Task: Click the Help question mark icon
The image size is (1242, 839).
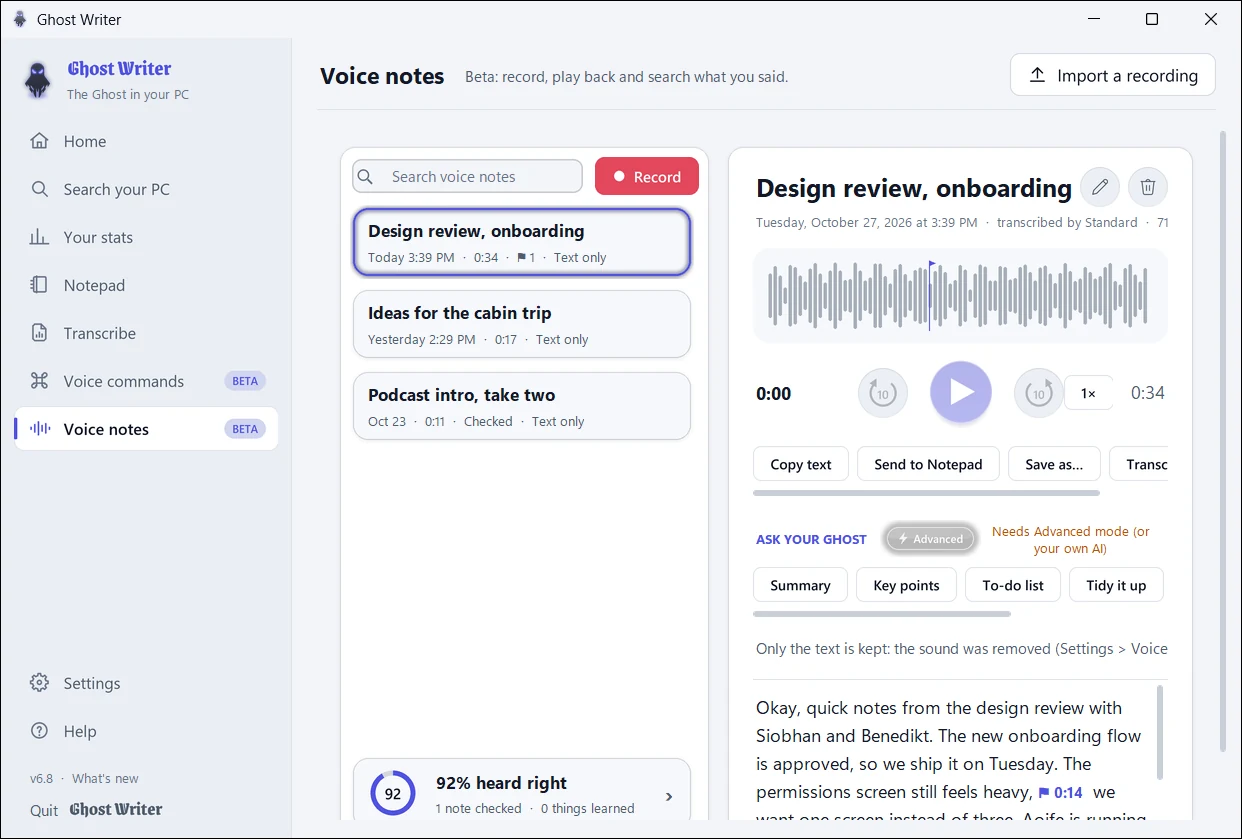Action: (39, 731)
